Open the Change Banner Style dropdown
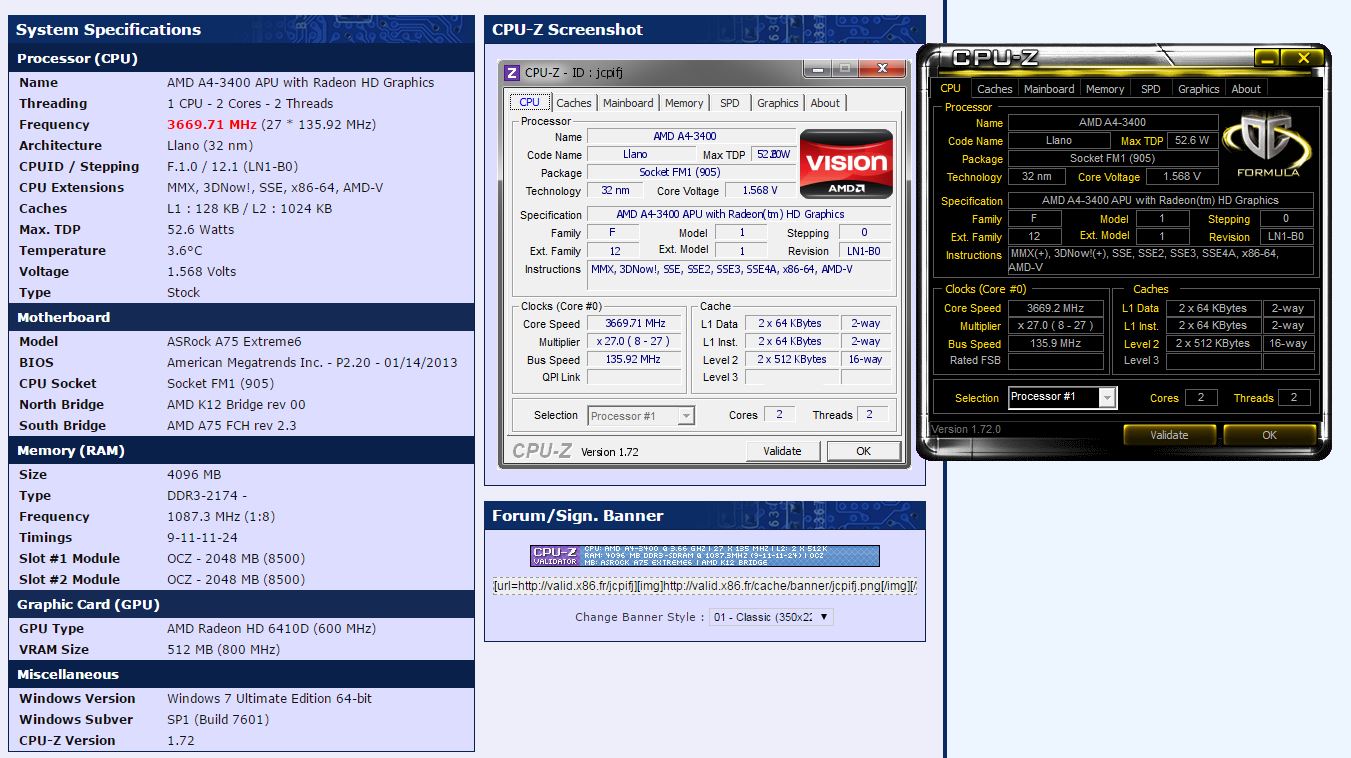Viewport: 1351px width, 758px height. [771, 617]
